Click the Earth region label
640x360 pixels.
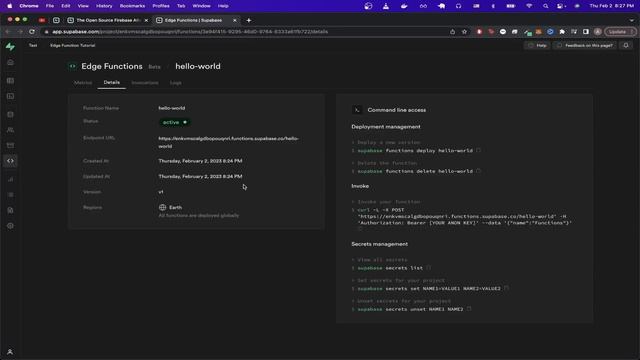pos(176,207)
